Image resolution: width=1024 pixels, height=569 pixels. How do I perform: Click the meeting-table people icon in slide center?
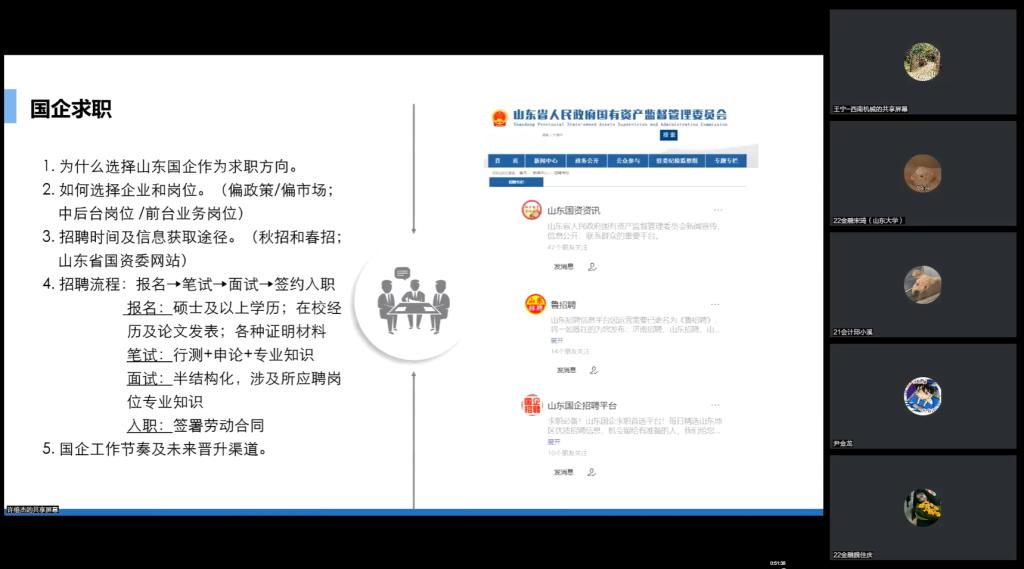[413, 301]
